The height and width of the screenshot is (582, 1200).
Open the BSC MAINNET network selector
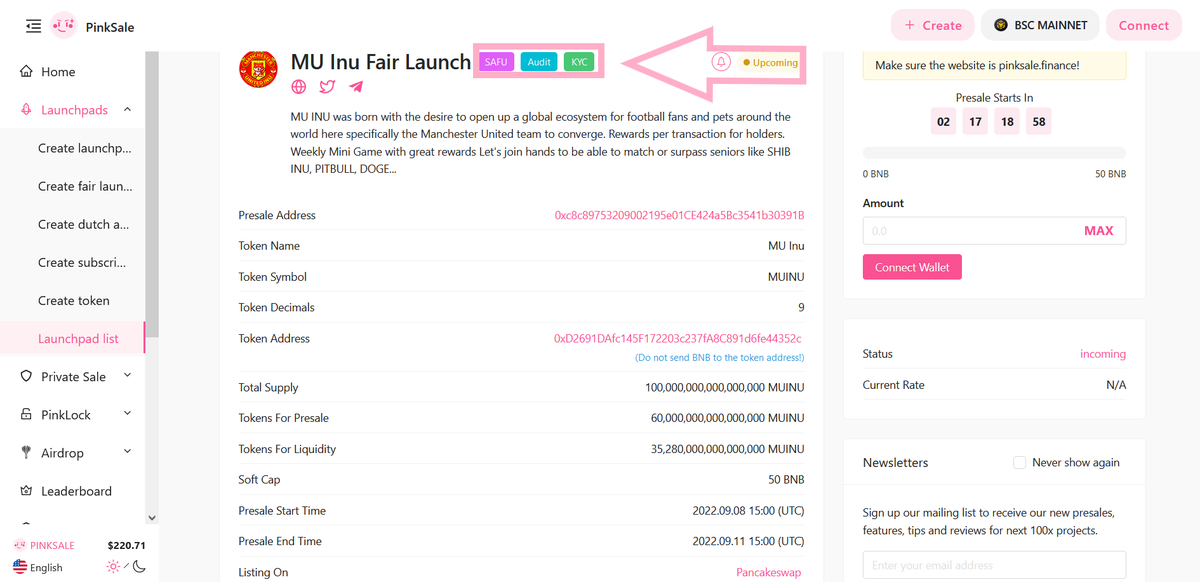[x=1040, y=25]
